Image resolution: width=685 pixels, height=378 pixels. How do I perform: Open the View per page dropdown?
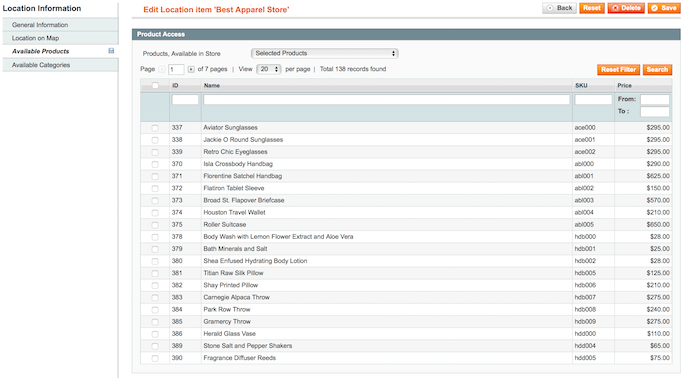point(269,69)
